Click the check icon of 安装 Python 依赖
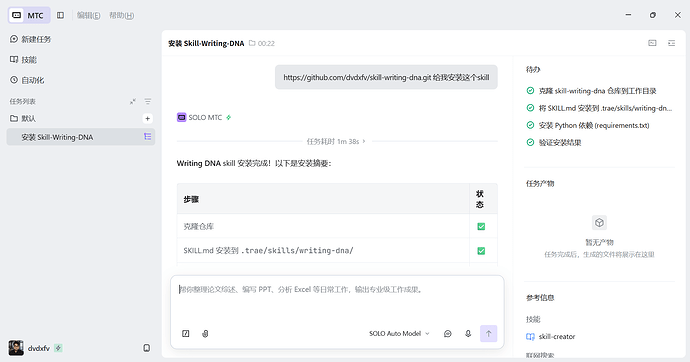This screenshot has width=690, height=362. coord(530,125)
